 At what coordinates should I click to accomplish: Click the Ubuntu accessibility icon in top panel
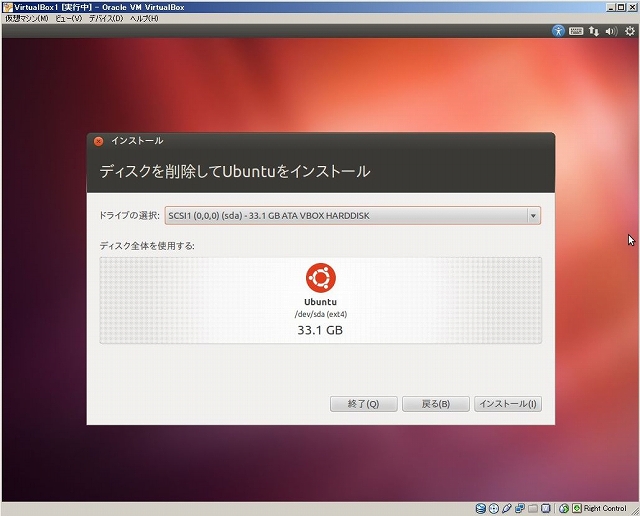[558, 31]
